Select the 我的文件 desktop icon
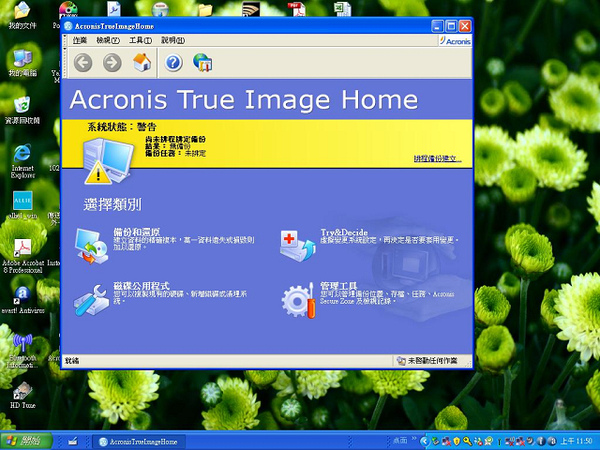The height and width of the screenshot is (450, 600). [x=22, y=15]
